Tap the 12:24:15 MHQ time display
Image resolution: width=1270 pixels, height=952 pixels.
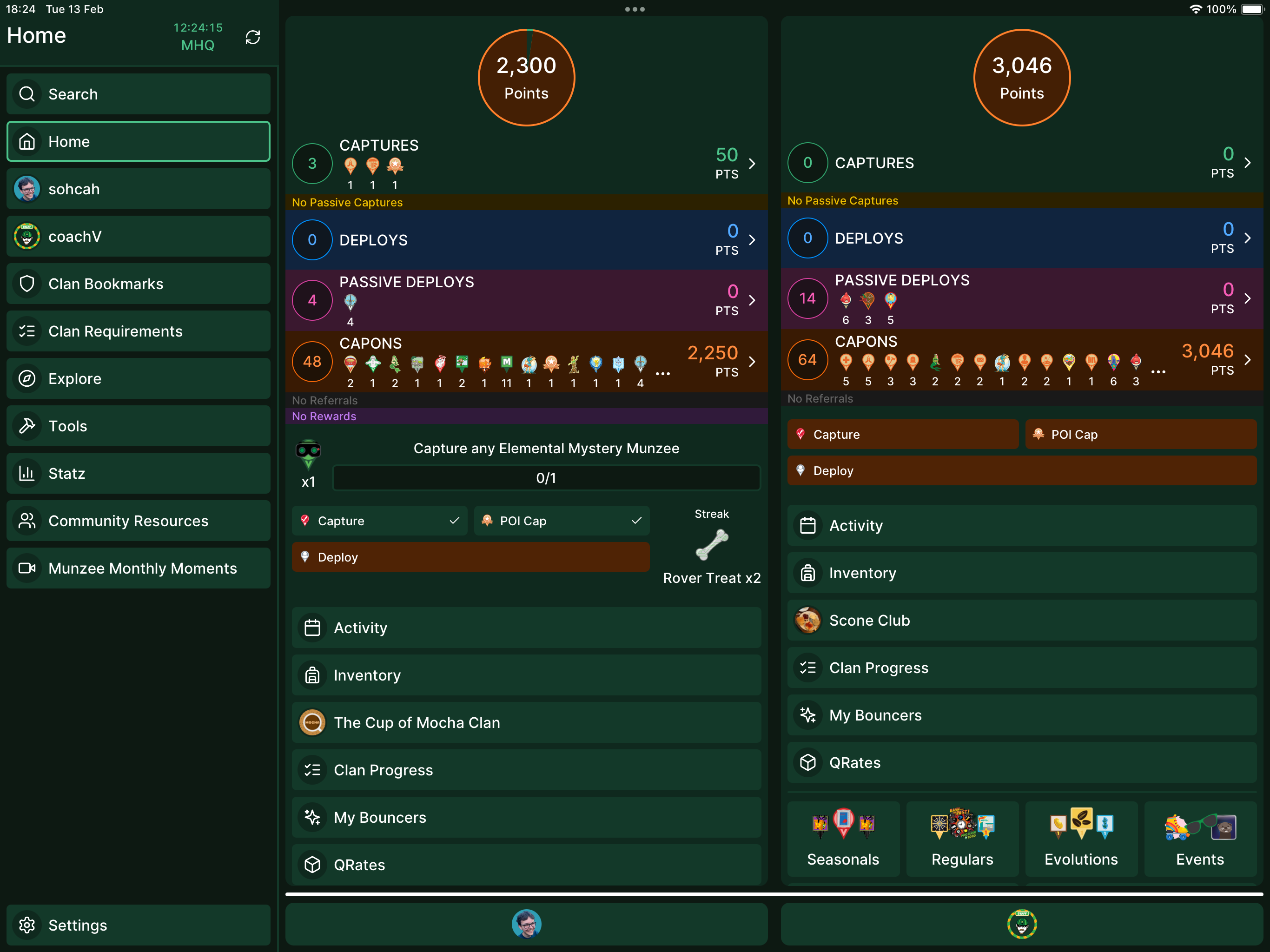pyautogui.click(x=198, y=36)
